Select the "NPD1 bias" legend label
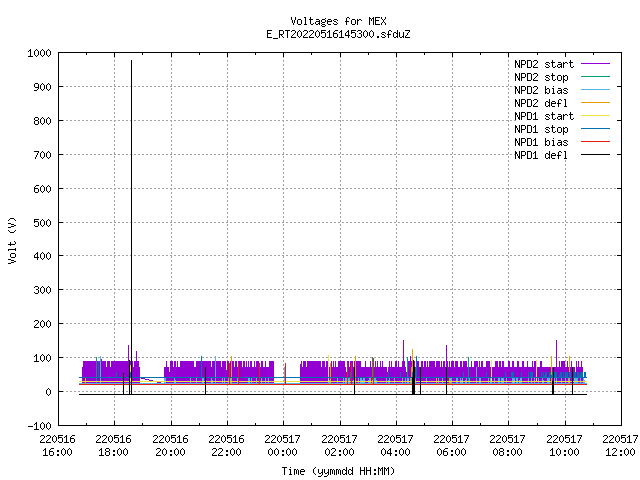 pos(541,142)
